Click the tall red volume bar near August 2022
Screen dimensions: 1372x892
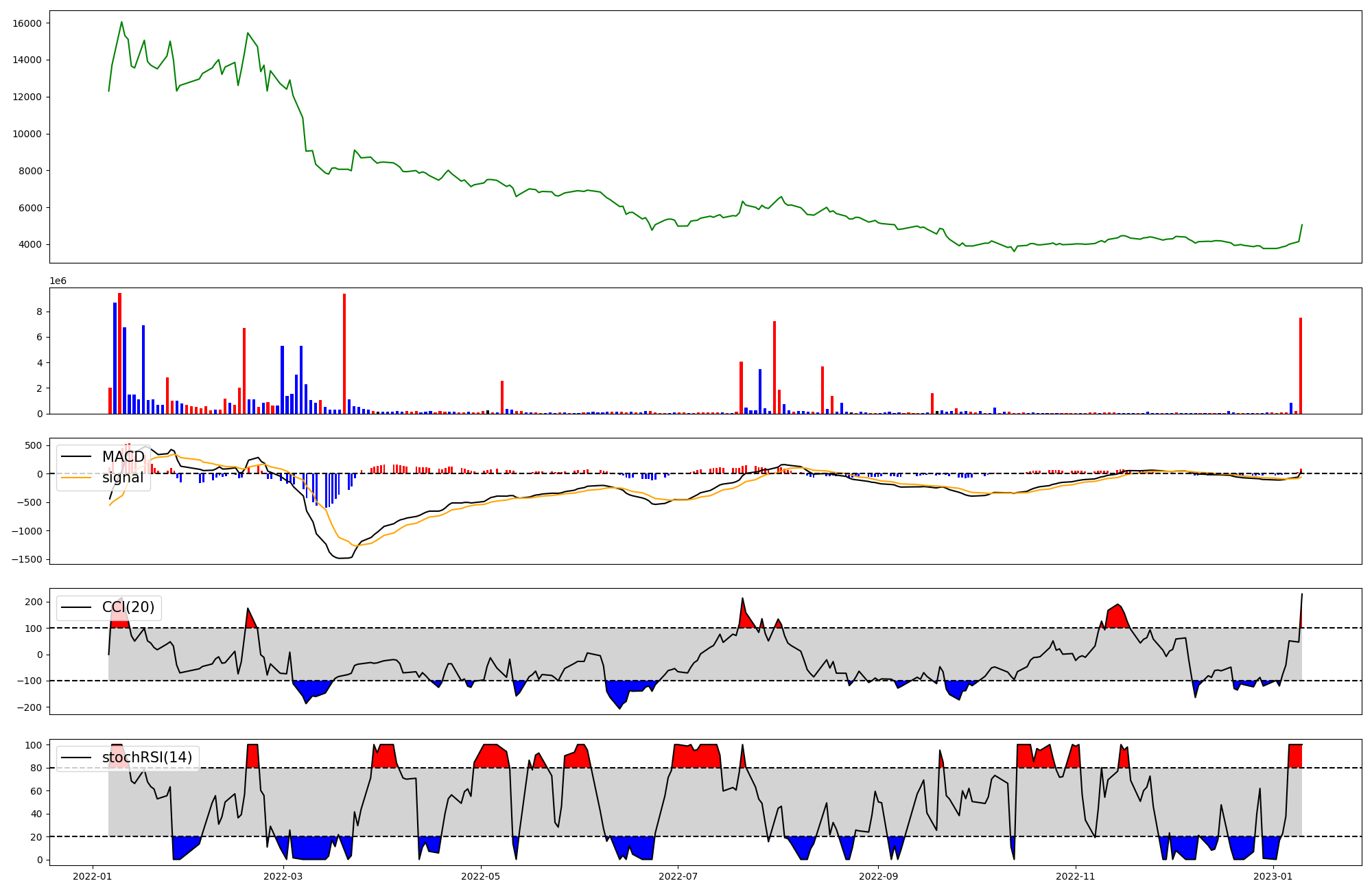(x=774, y=367)
